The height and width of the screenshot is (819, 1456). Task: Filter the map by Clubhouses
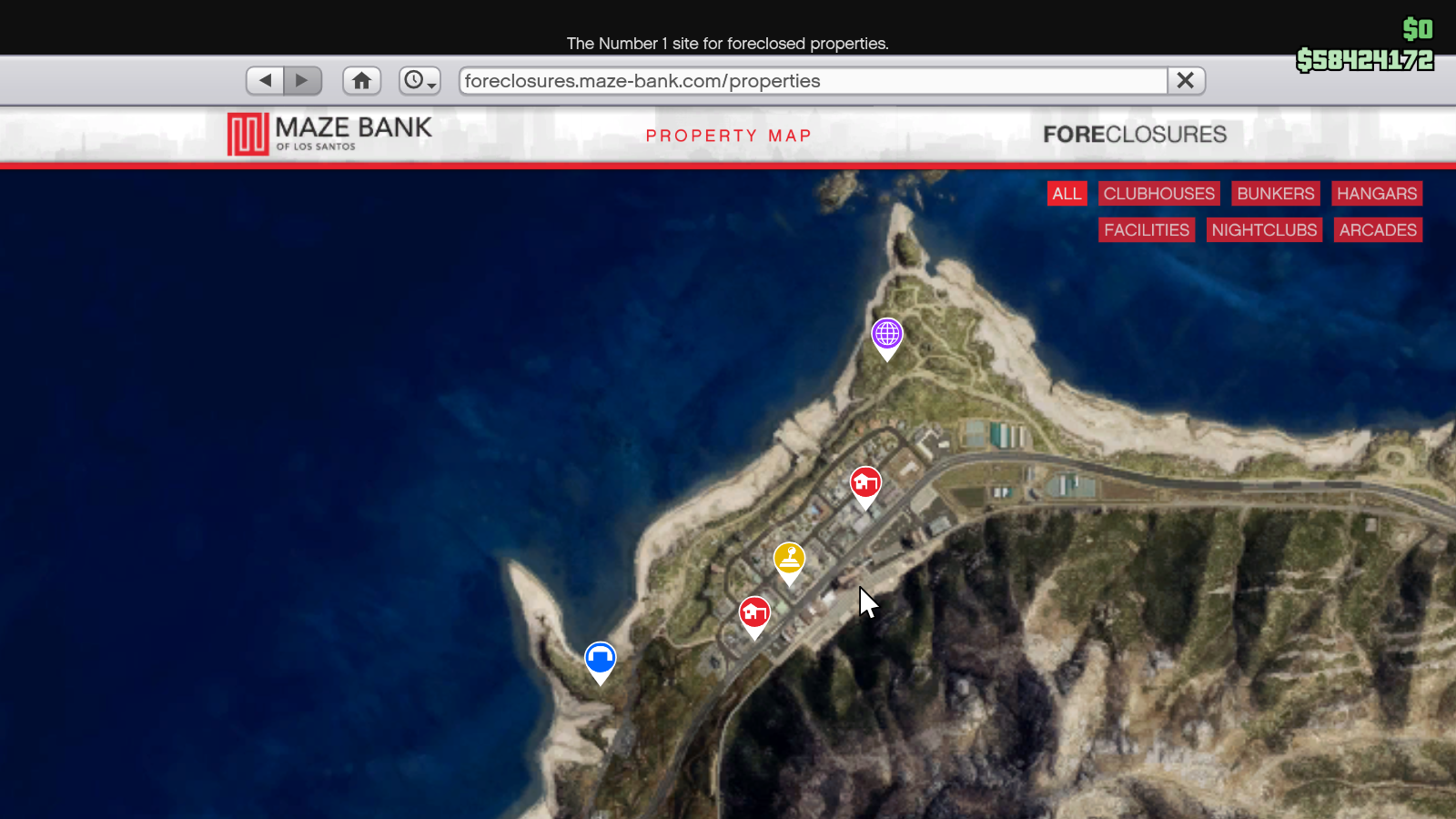click(1158, 194)
